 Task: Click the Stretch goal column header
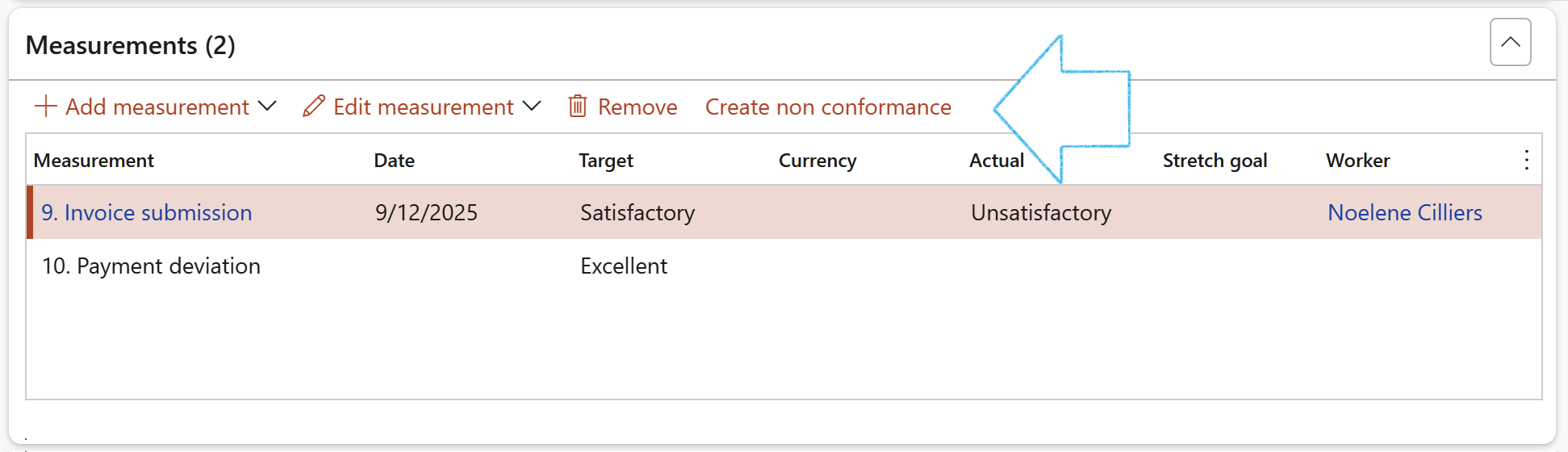click(1215, 161)
